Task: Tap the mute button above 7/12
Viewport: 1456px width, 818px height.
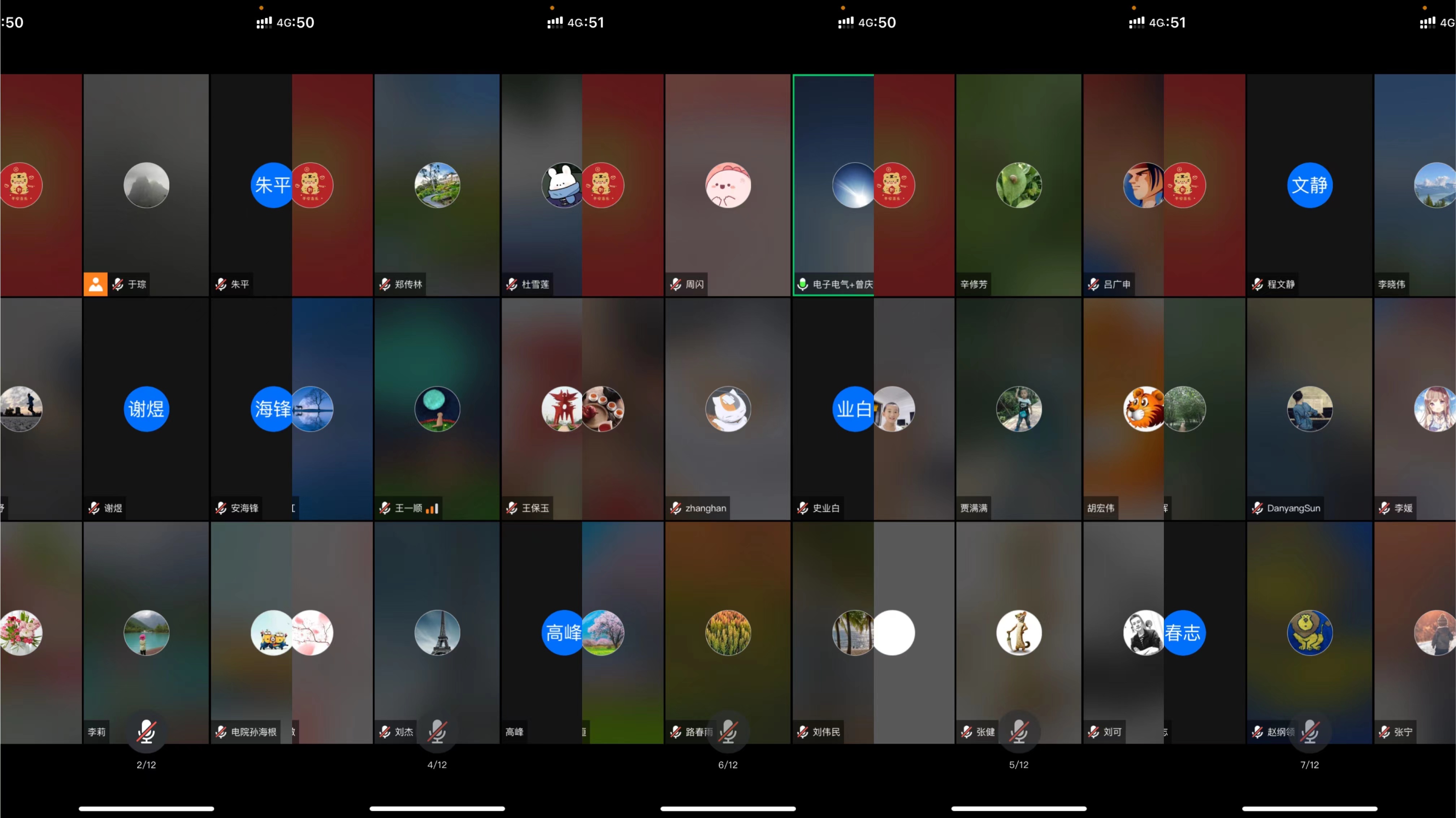Action: tap(1310, 732)
